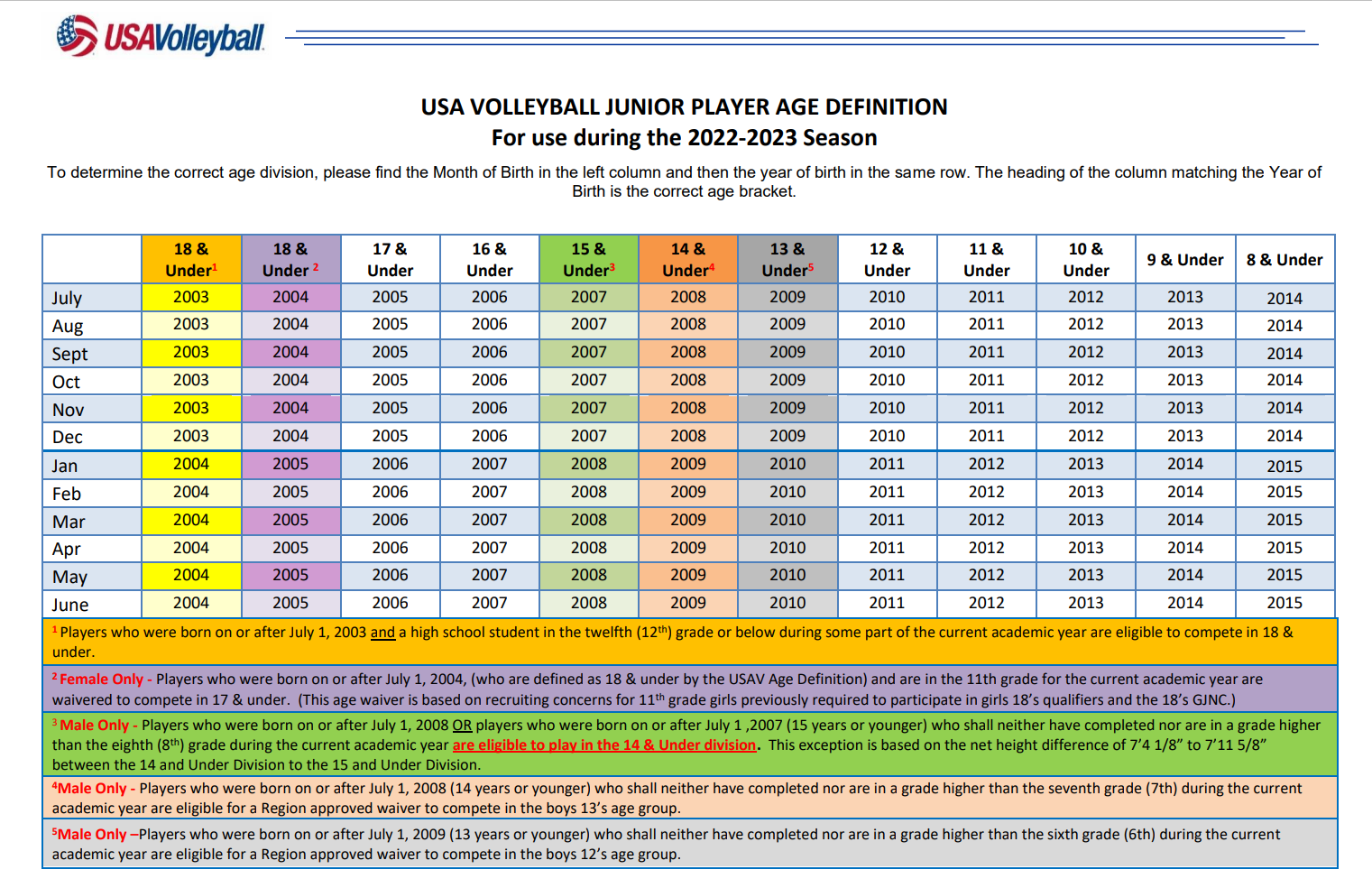Select the '12 & Under' column header

[x=887, y=260]
